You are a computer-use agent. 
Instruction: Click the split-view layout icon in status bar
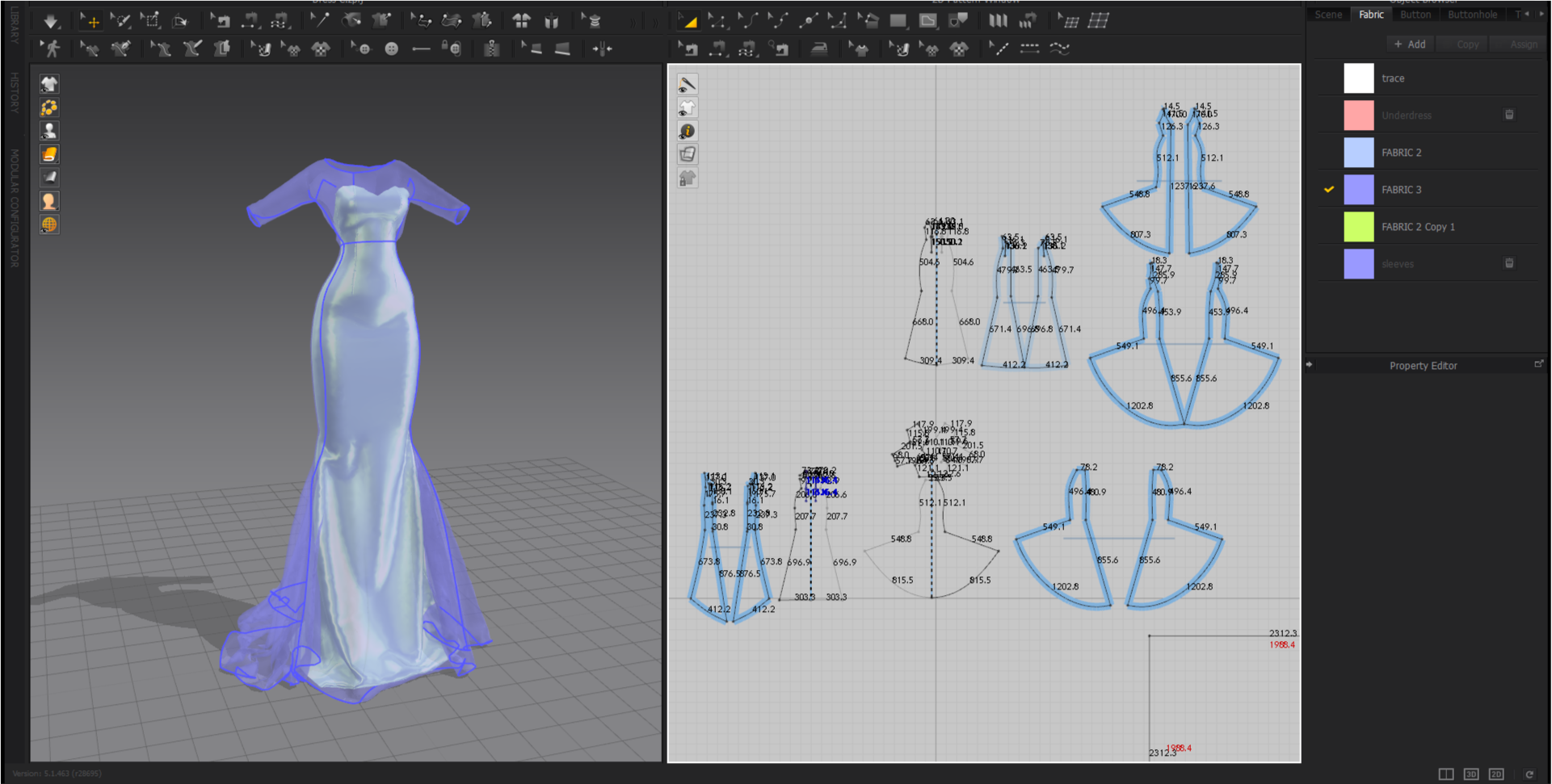[1446, 774]
